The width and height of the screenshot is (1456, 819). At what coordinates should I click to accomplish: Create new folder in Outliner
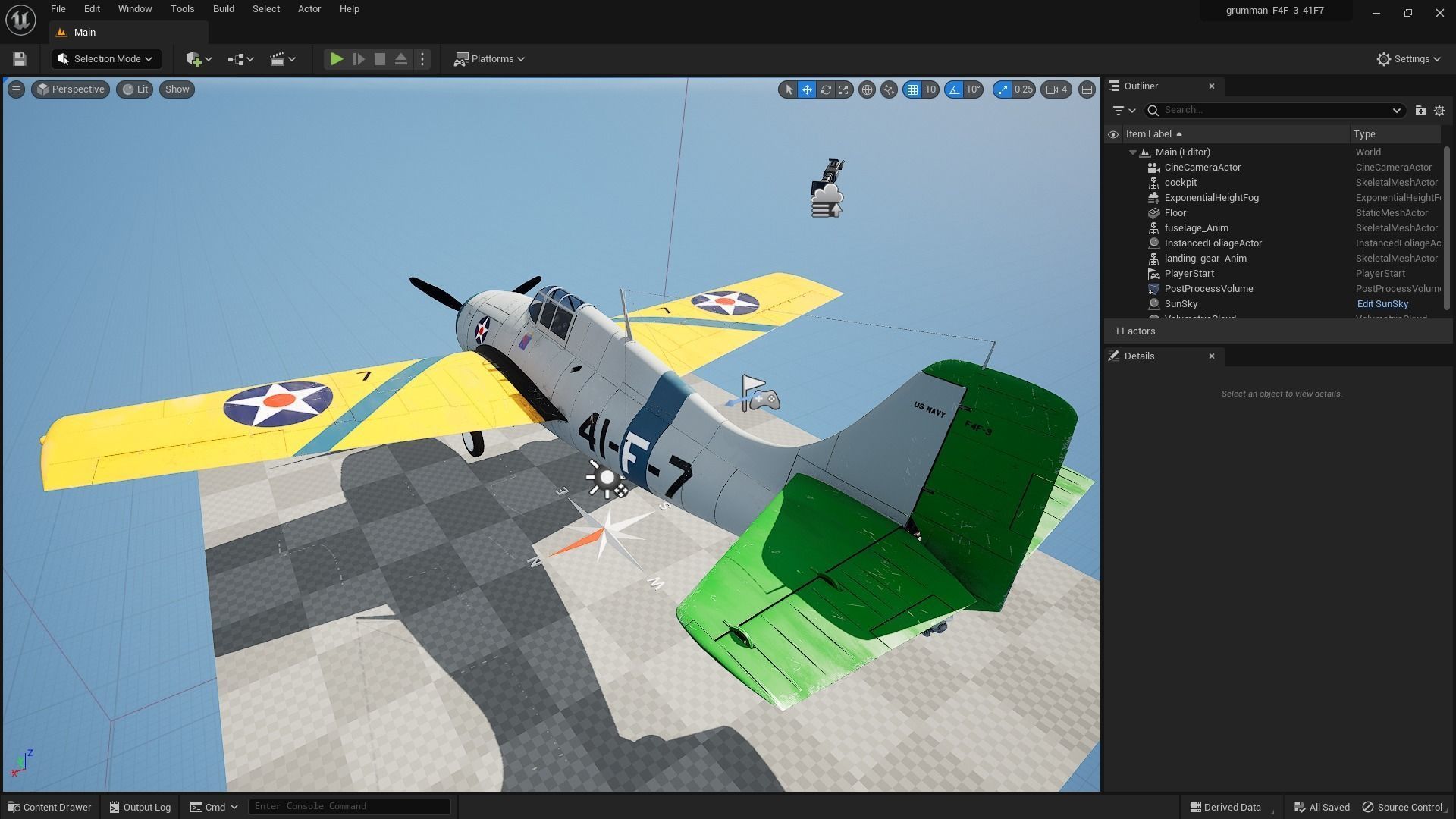(x=1420, y=111)
